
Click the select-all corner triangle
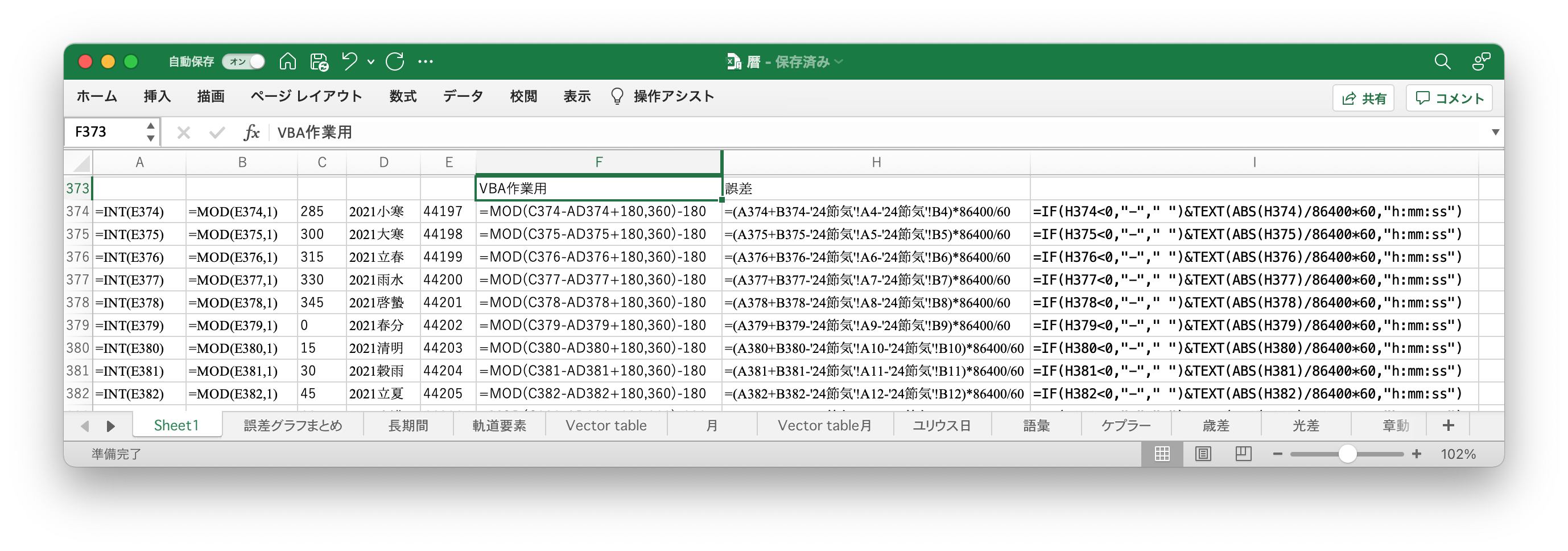pyautogui.click(x=82, y=163)
